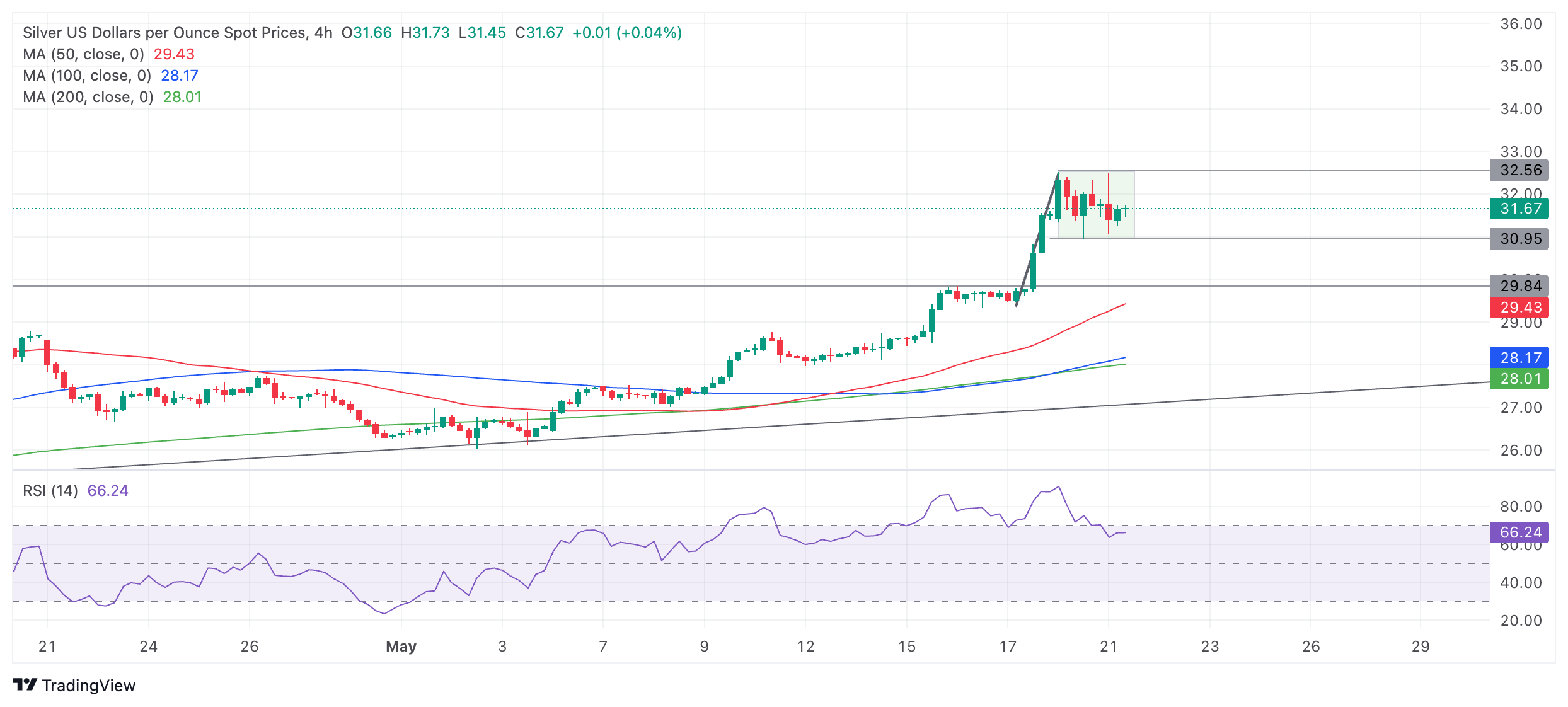Click the 32.56 price label
Screen dimensions: 1568x707
[1519, 170]
